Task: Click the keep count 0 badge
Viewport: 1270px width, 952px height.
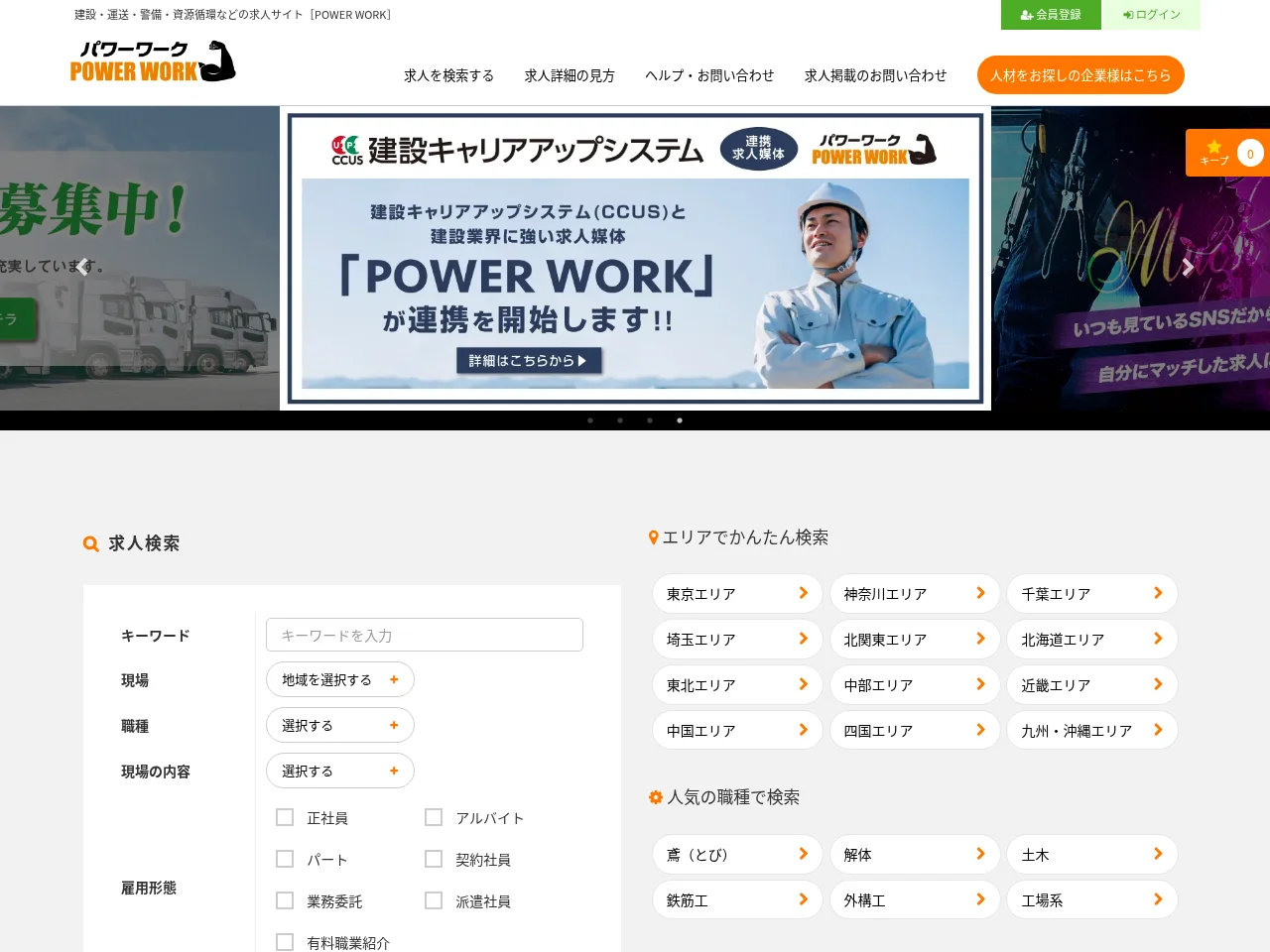Action: pyautogui.click(x=1250, y=154)
